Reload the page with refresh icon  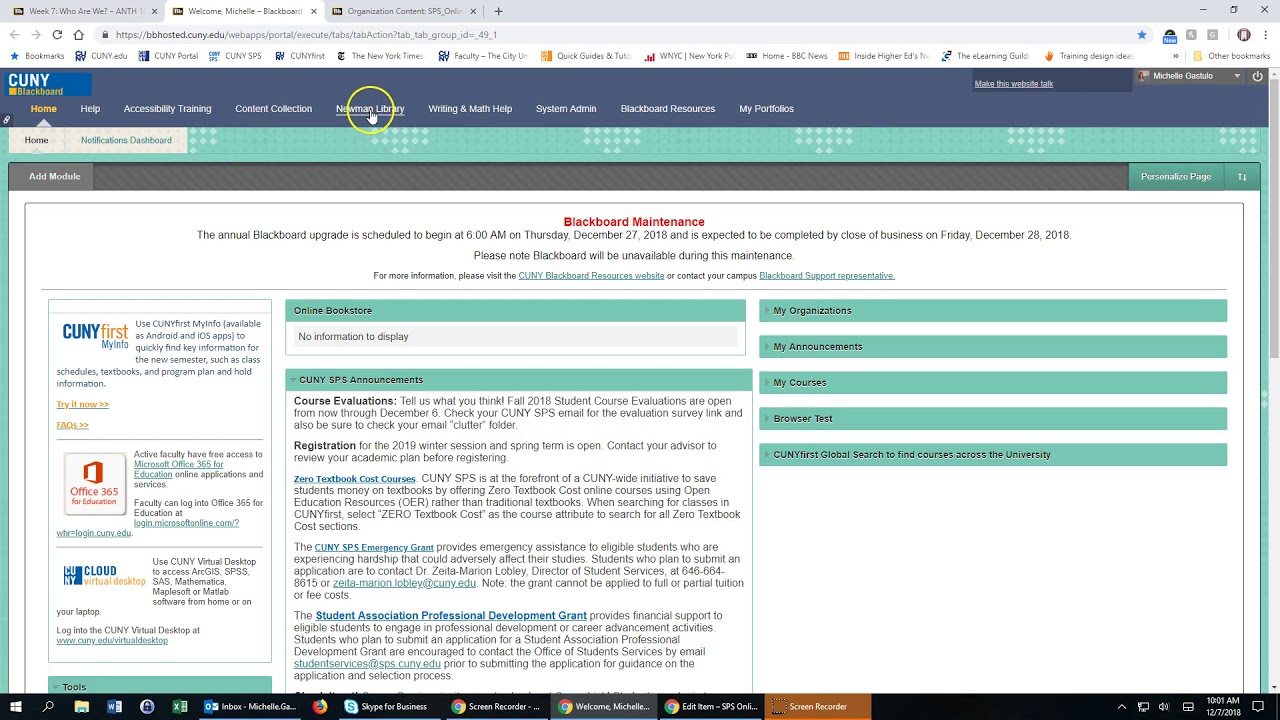pos(57,34)
